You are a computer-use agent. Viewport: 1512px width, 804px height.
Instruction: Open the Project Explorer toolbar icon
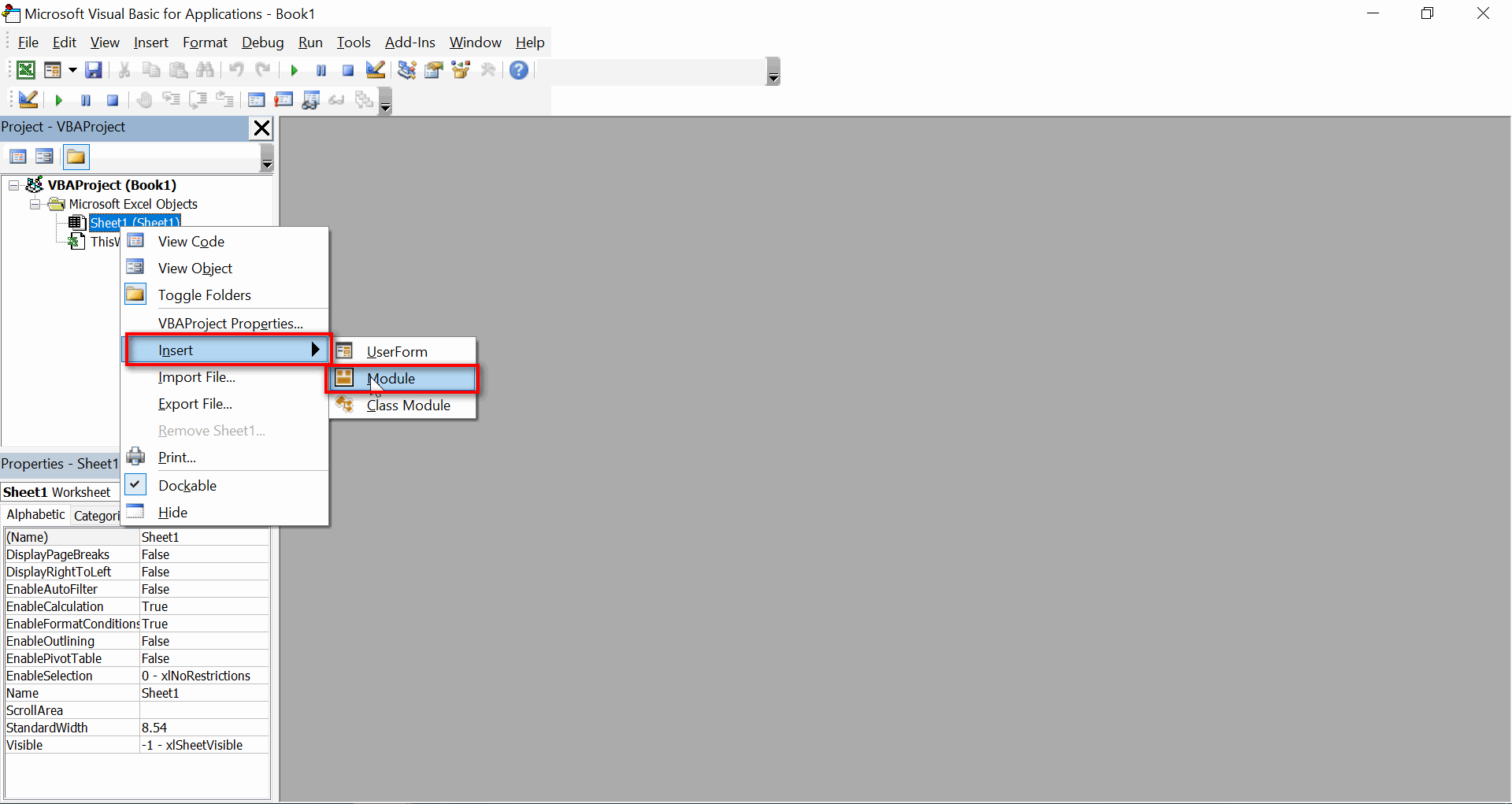pos(406,70)
